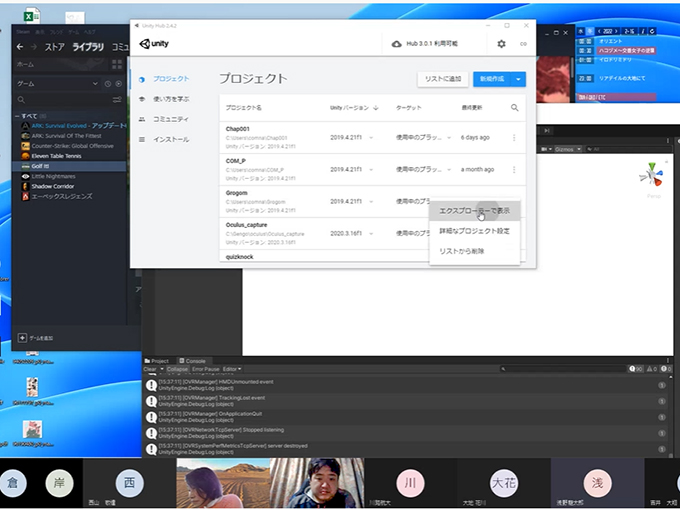
Task: Switch to the Project tab in Unity Editor
Action: pyautogui.click(x=157, y=361)
